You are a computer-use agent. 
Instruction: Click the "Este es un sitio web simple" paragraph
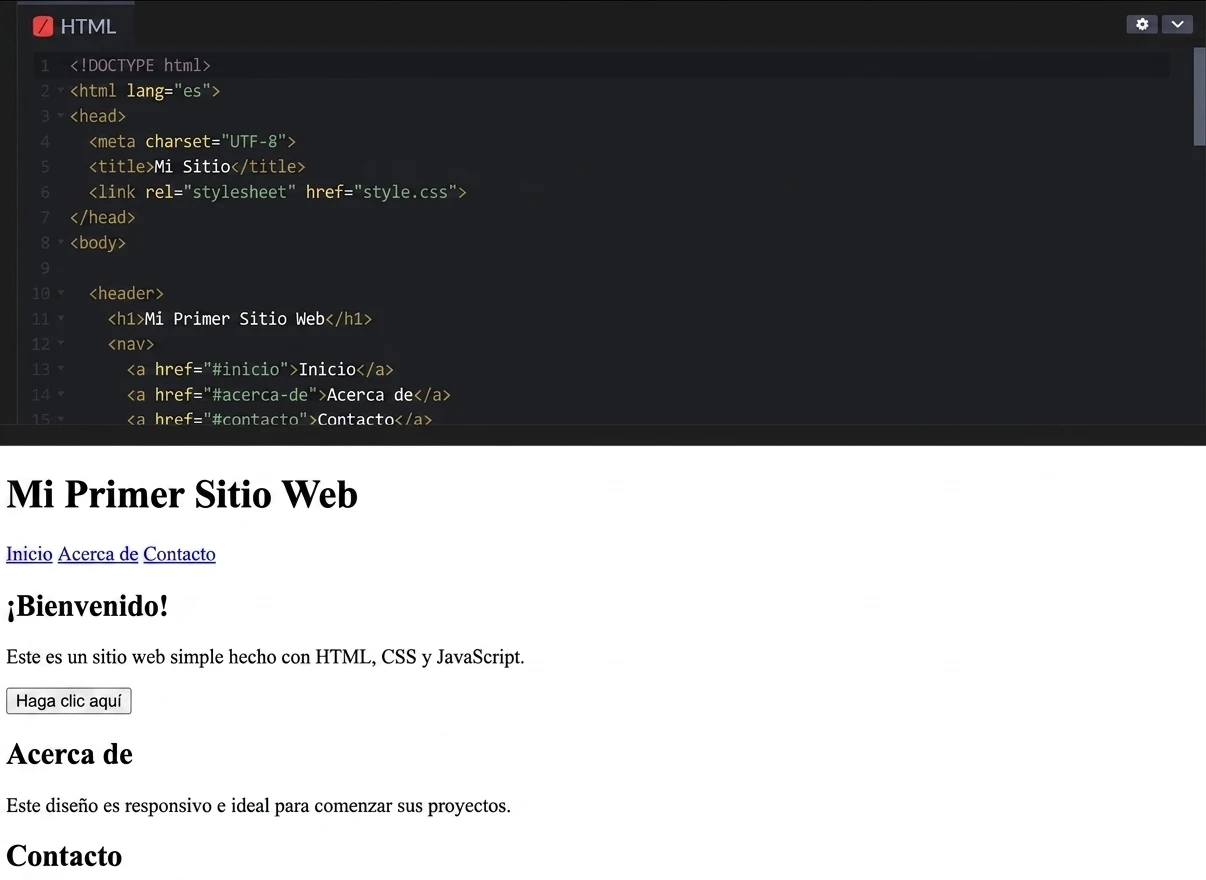click(x=265, y=657)
